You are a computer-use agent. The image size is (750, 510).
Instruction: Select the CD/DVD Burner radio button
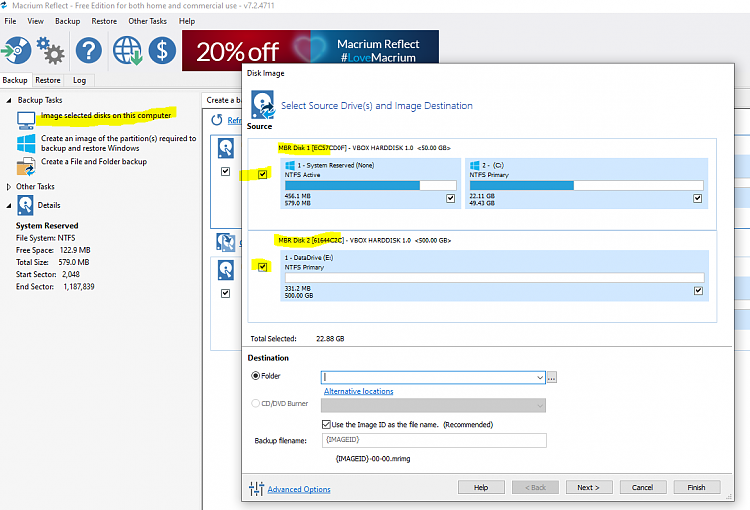pyautogui.click(x=255, y=403)
